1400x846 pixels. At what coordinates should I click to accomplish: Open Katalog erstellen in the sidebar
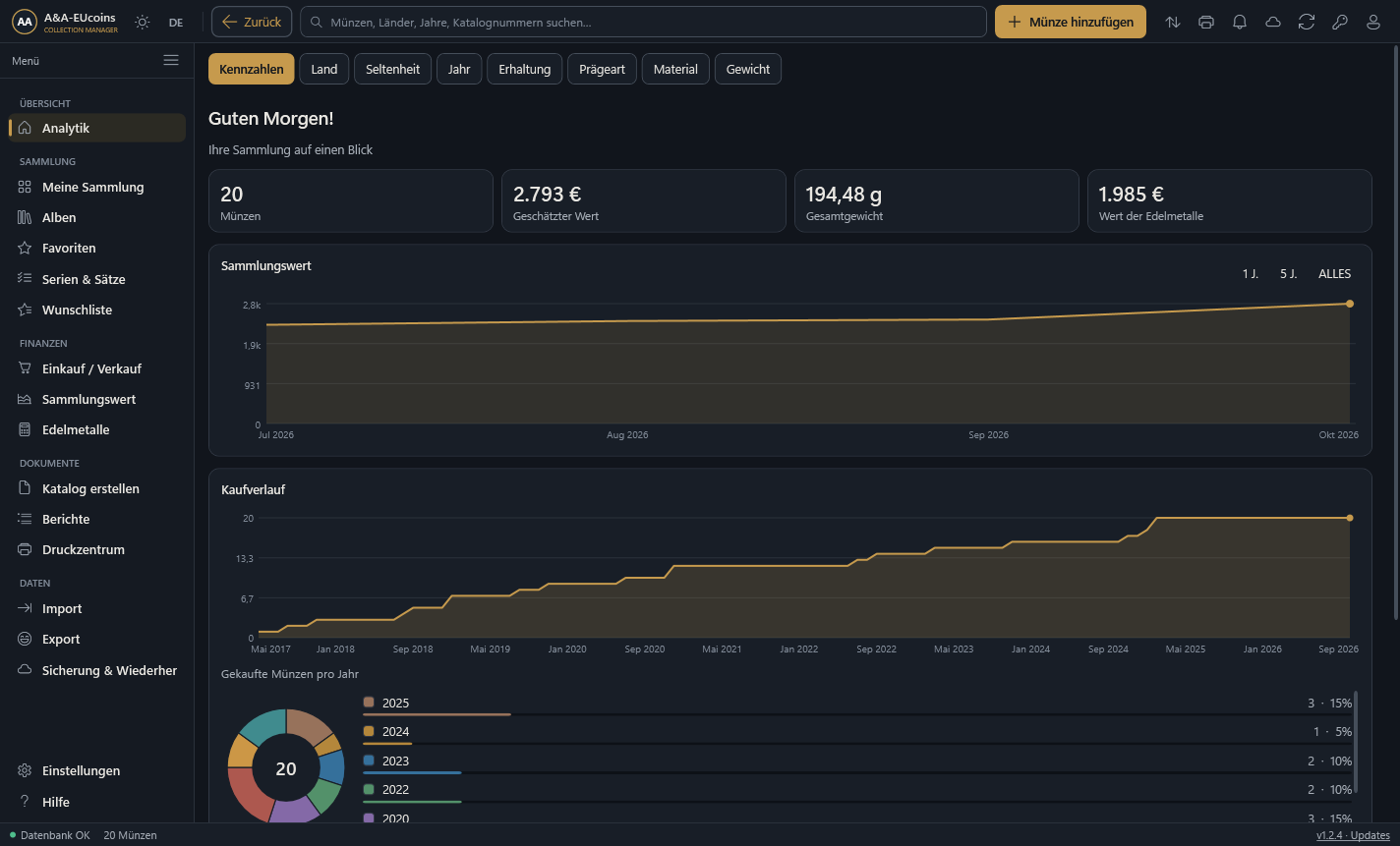tap(97, 488)
